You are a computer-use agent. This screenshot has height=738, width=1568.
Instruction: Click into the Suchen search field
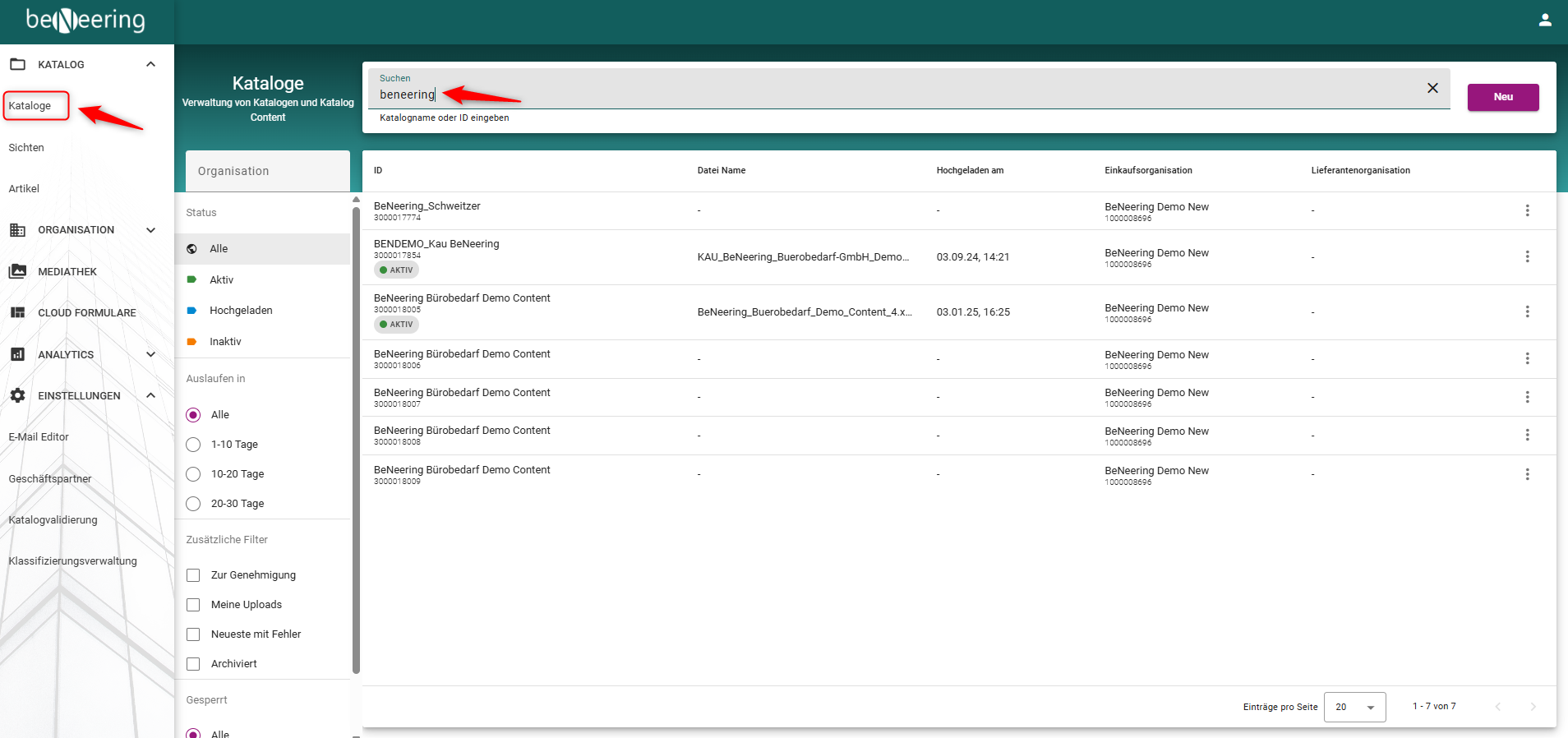[x=896, y=95]
